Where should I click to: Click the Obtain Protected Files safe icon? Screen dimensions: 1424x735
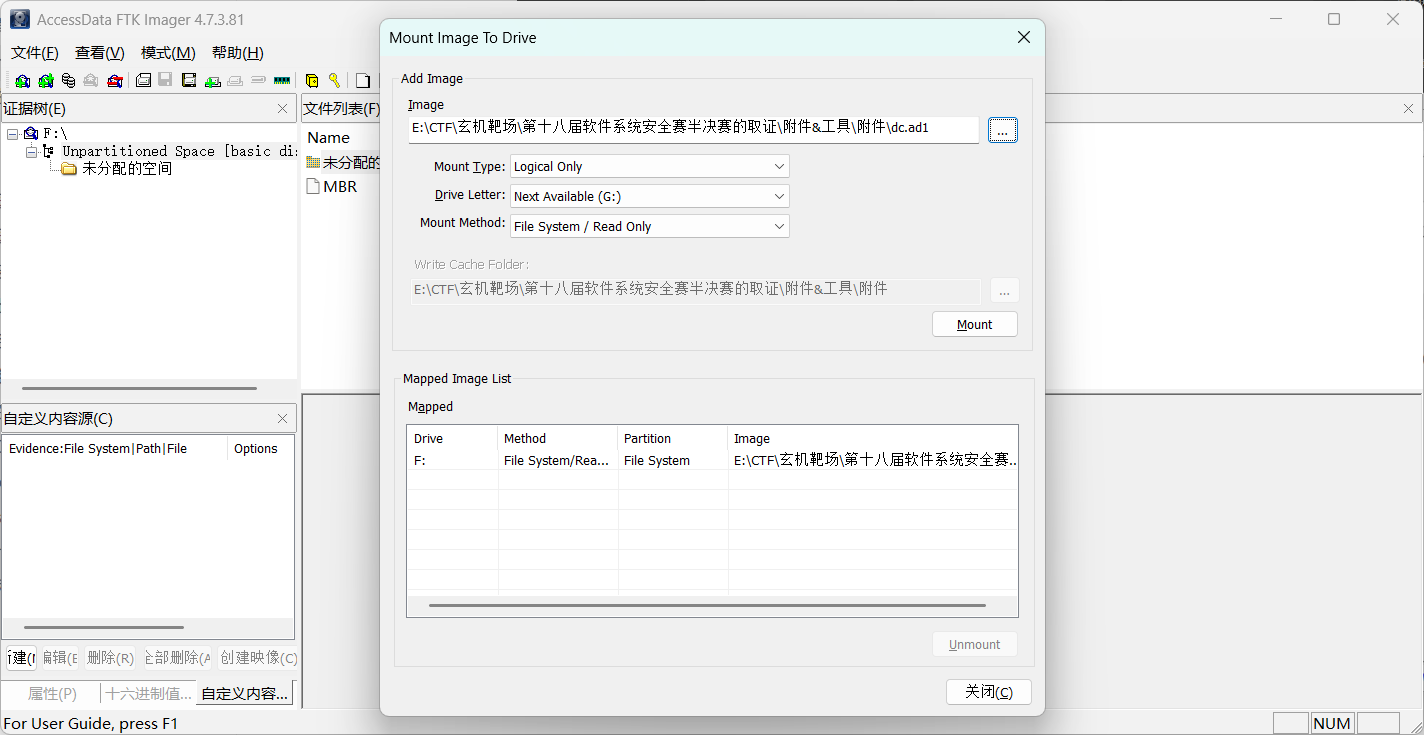coord(311,81)
